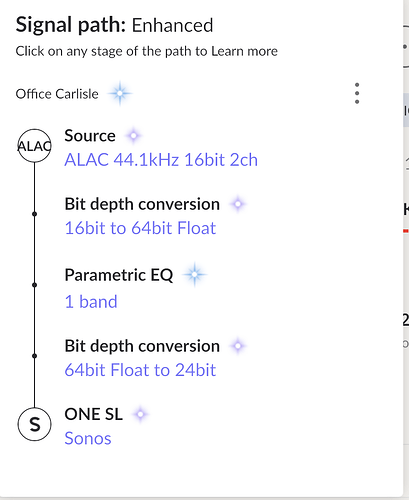The height and width of the screenshot is (500, 409).
Task: Click the Parametric EQ stage heading
Action: pos(119,275)
